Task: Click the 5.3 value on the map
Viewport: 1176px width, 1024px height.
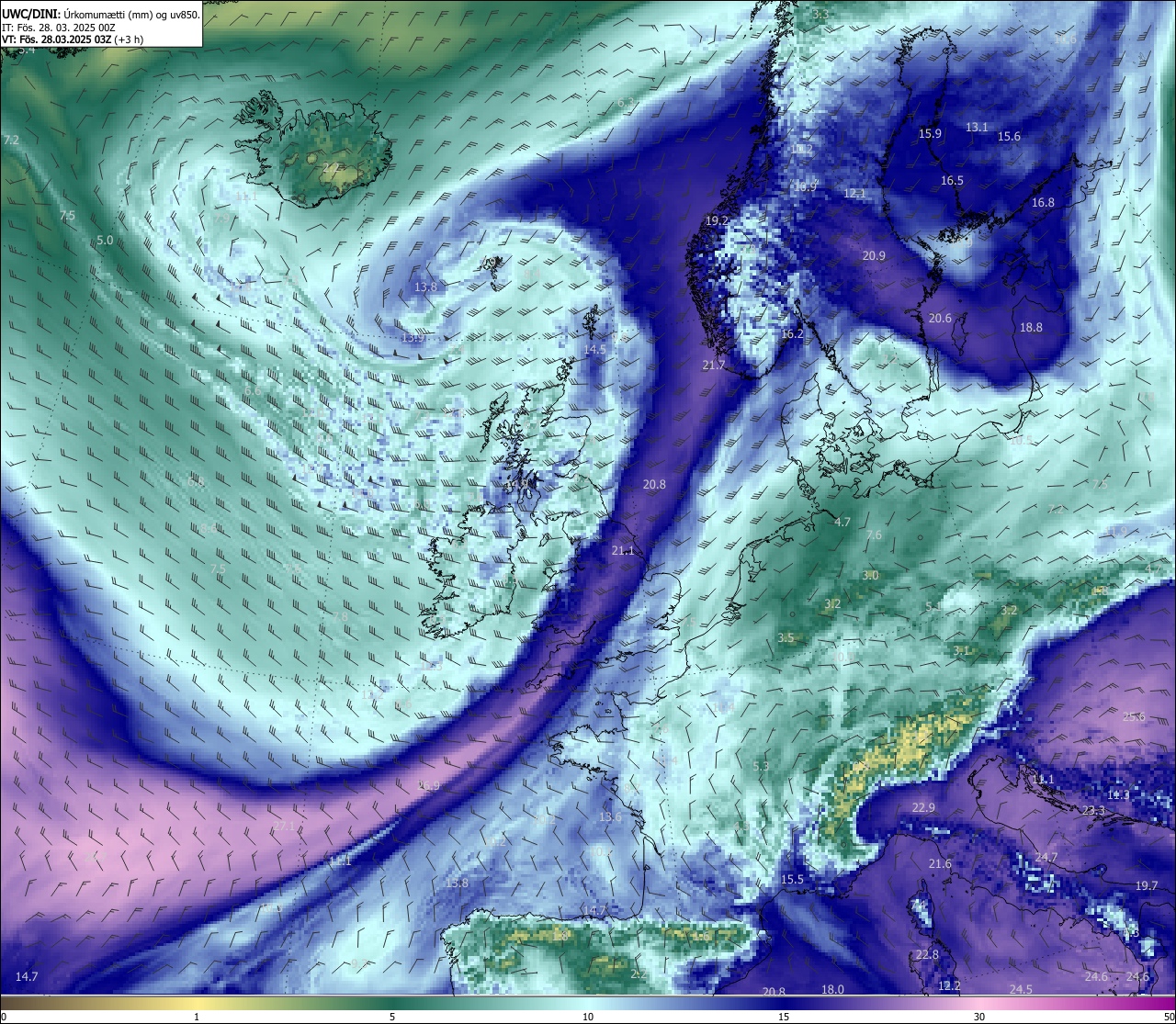Action: pyautogui.click(x=761, y=766)
